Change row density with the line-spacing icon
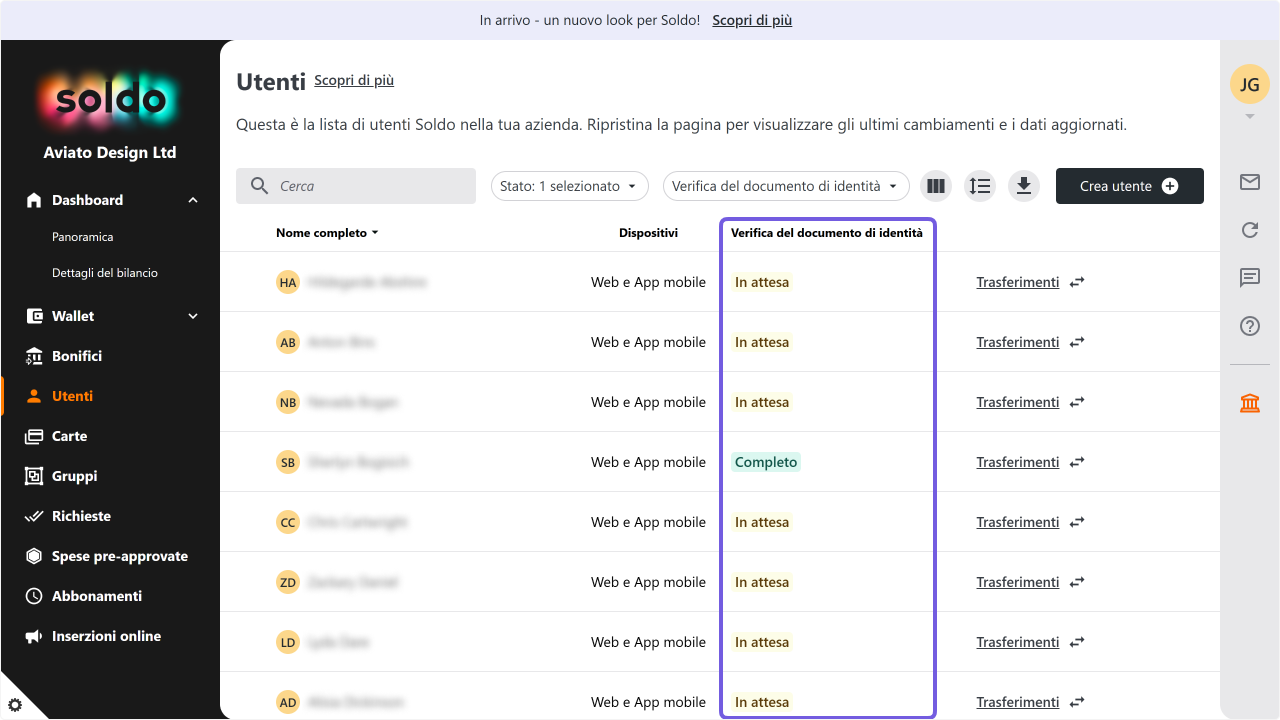 [x=980, y=186]
